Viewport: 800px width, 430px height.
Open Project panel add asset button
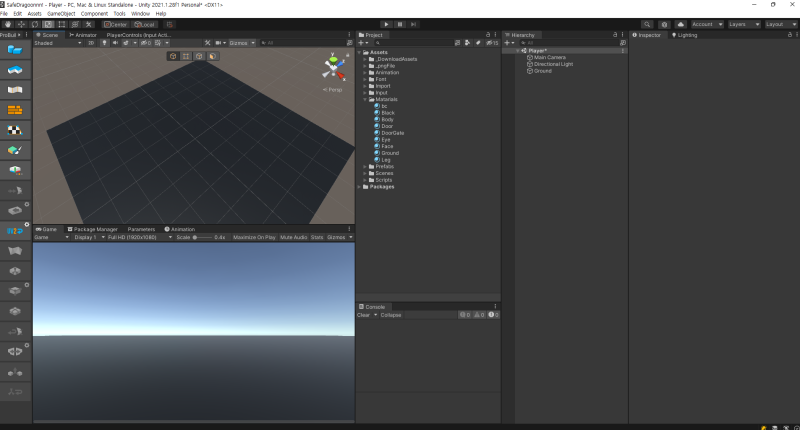pyautogui.click(x=363, y=43)
